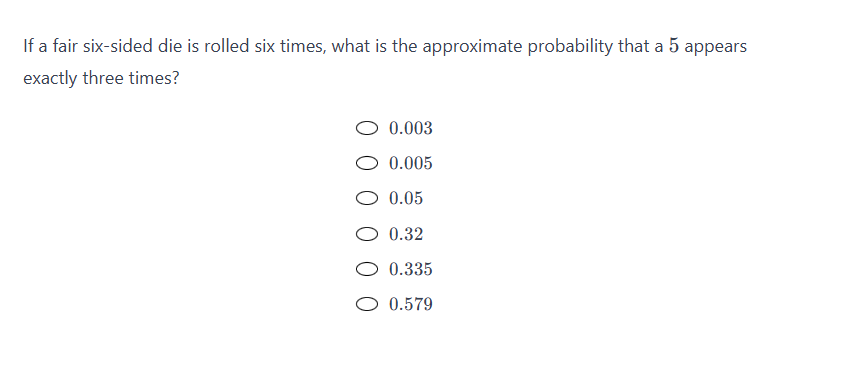Select the 0.003 radio button

(x=367, y=128)
